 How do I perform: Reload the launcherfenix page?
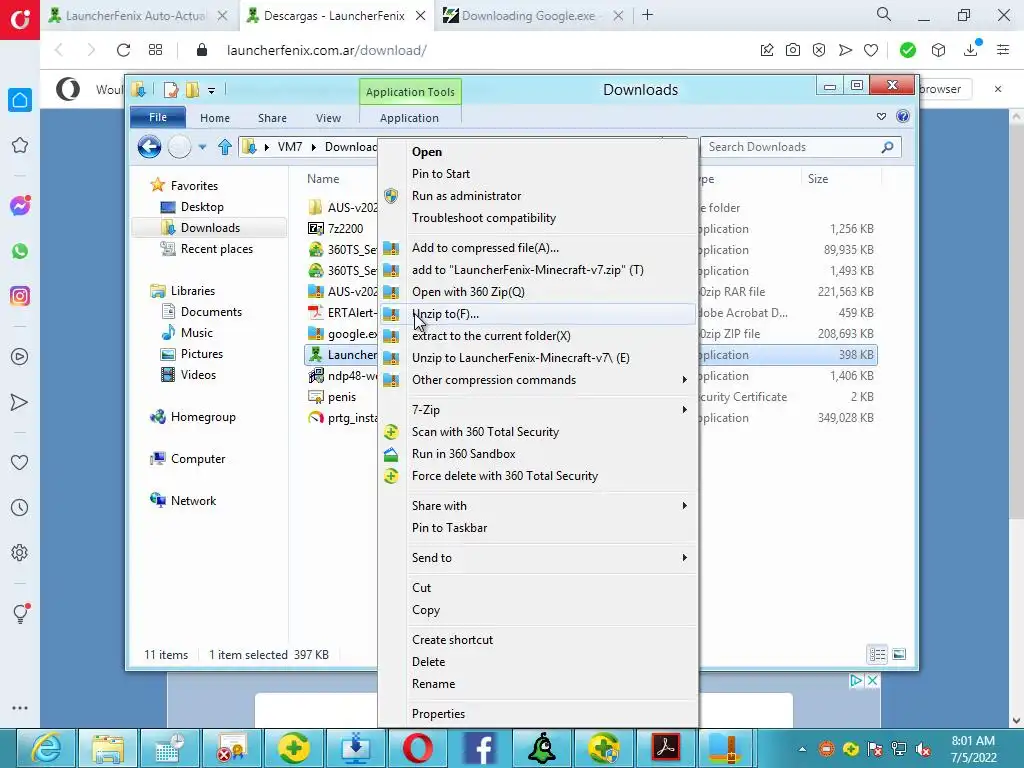(123, 50)
